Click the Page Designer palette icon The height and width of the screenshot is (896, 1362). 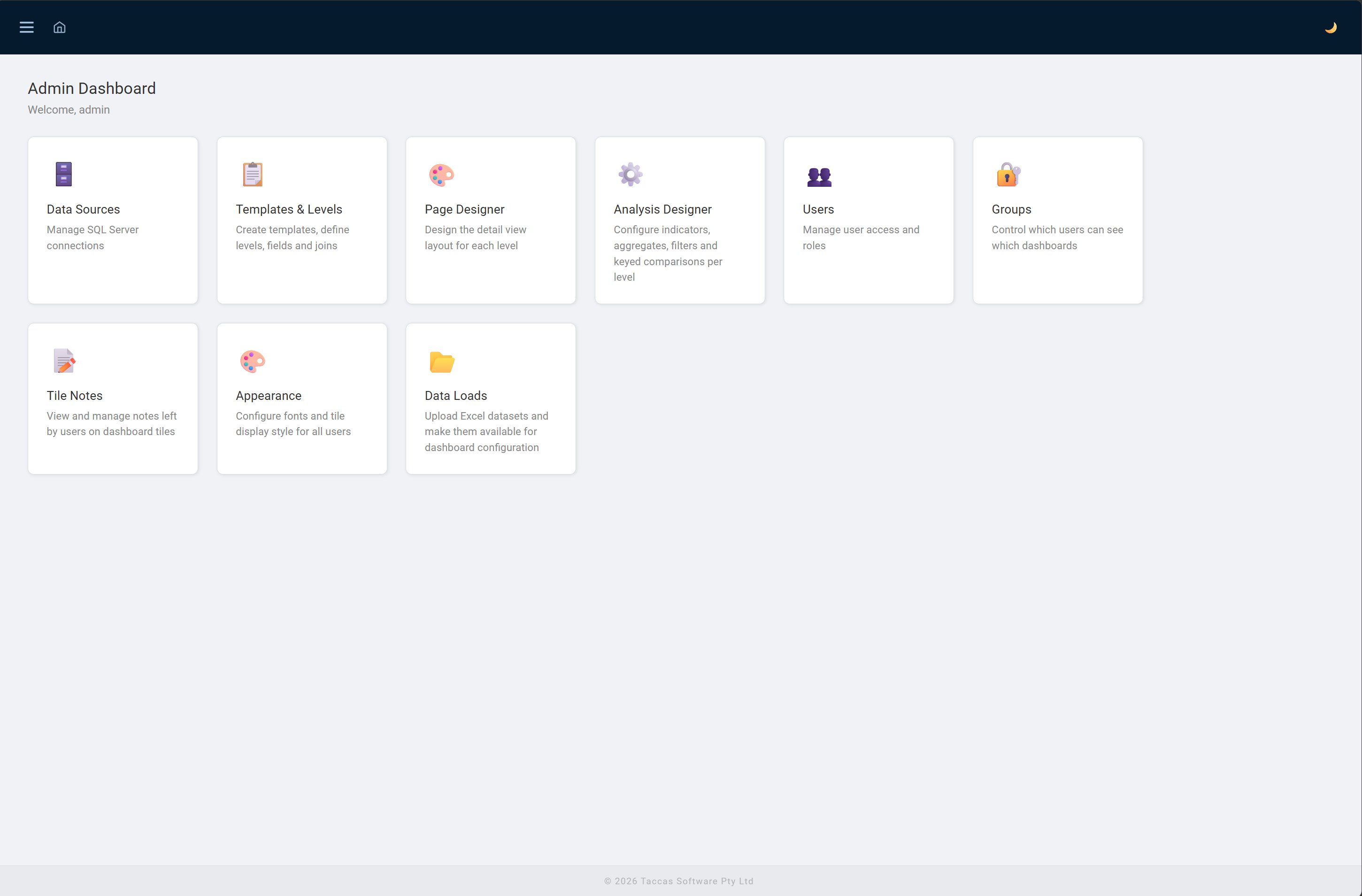pyautogui.click(x=441, y=175)
